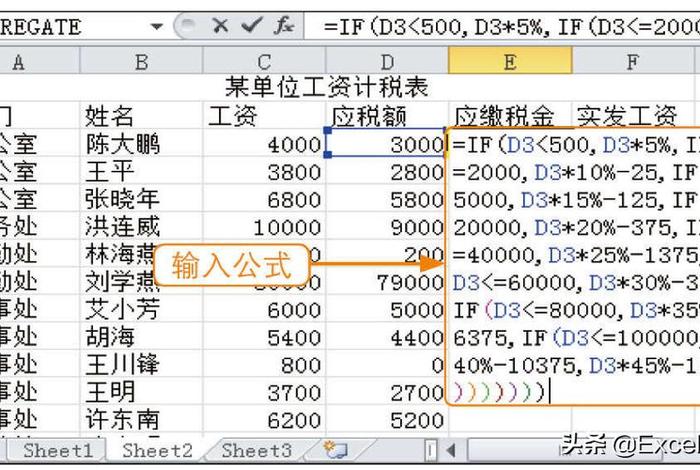Image resolution: width=700 pixels, height=470 pixels.
Task: Select the name cell 洪连威
Action: pos(141,227)
